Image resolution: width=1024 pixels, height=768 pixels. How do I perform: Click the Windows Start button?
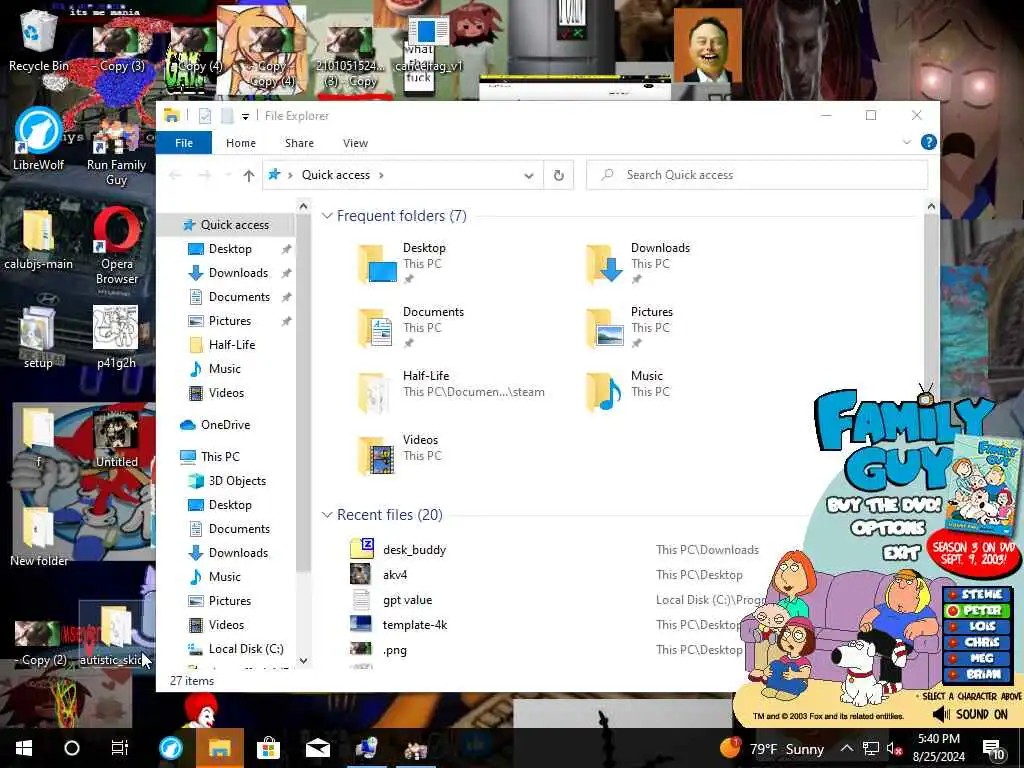coord(24,748)
